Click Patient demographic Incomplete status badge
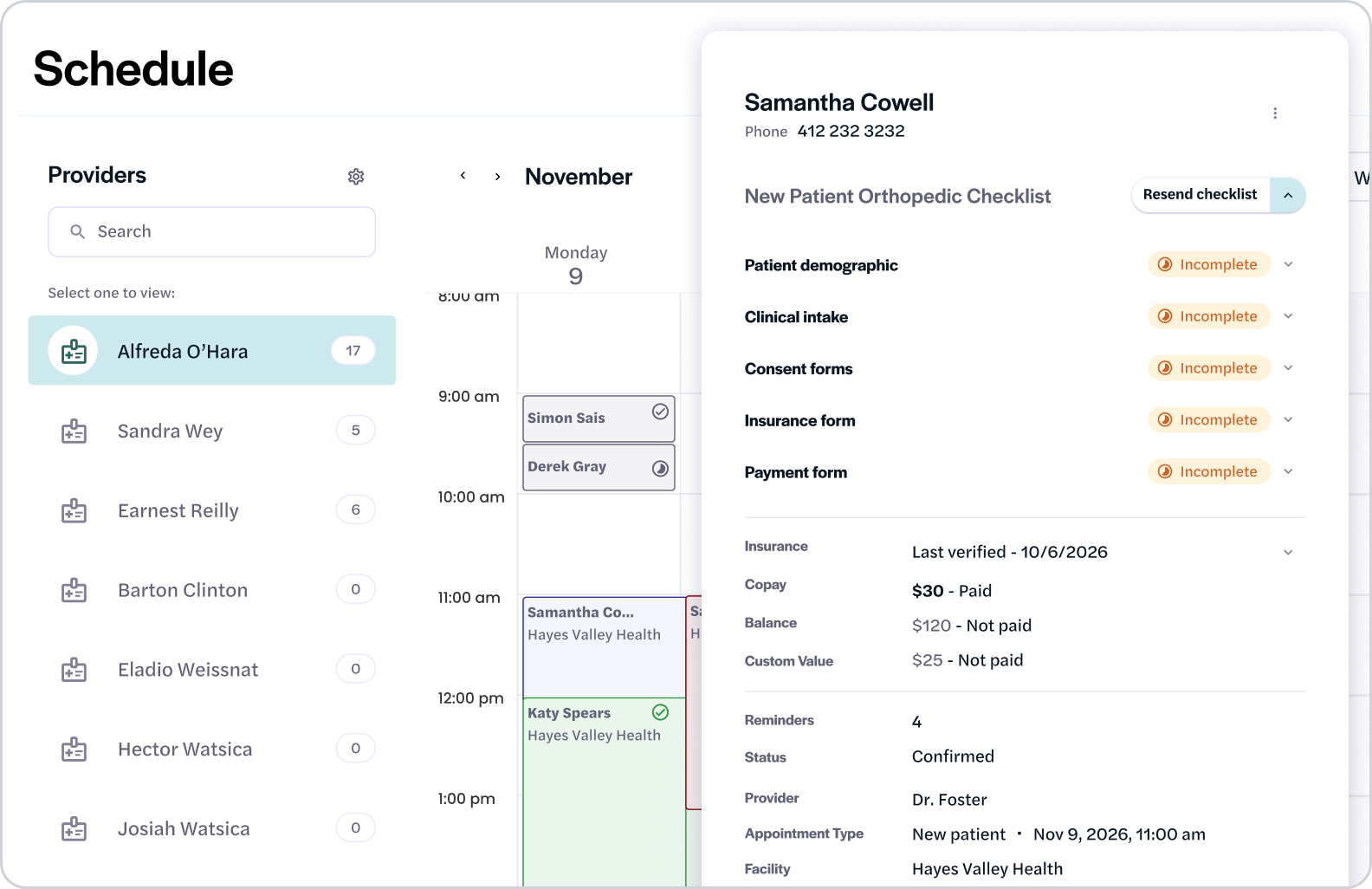 pos(1209,264)
